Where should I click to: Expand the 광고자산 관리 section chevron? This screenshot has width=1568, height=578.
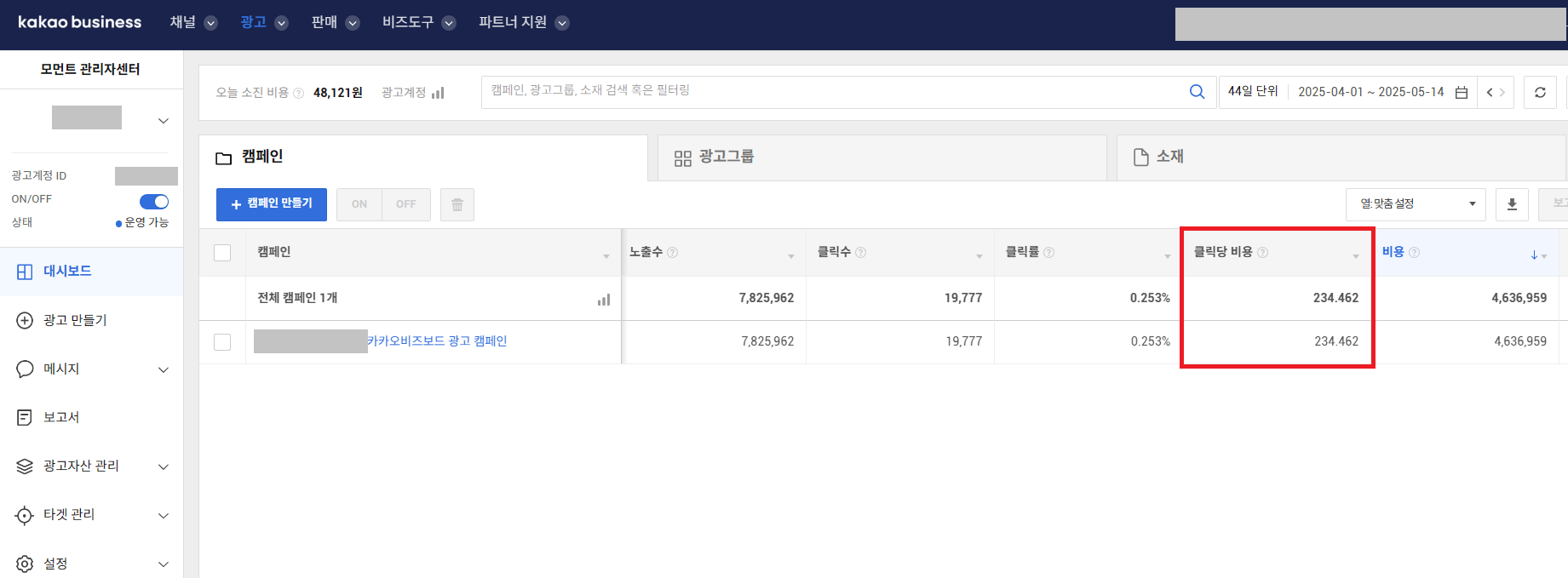[x=164, y=466]
